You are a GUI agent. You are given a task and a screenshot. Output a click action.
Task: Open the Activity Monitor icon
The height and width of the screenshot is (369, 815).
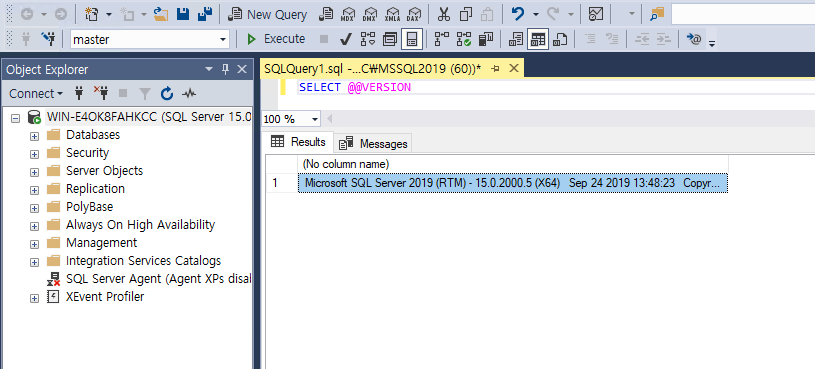(x=596, y=15)
